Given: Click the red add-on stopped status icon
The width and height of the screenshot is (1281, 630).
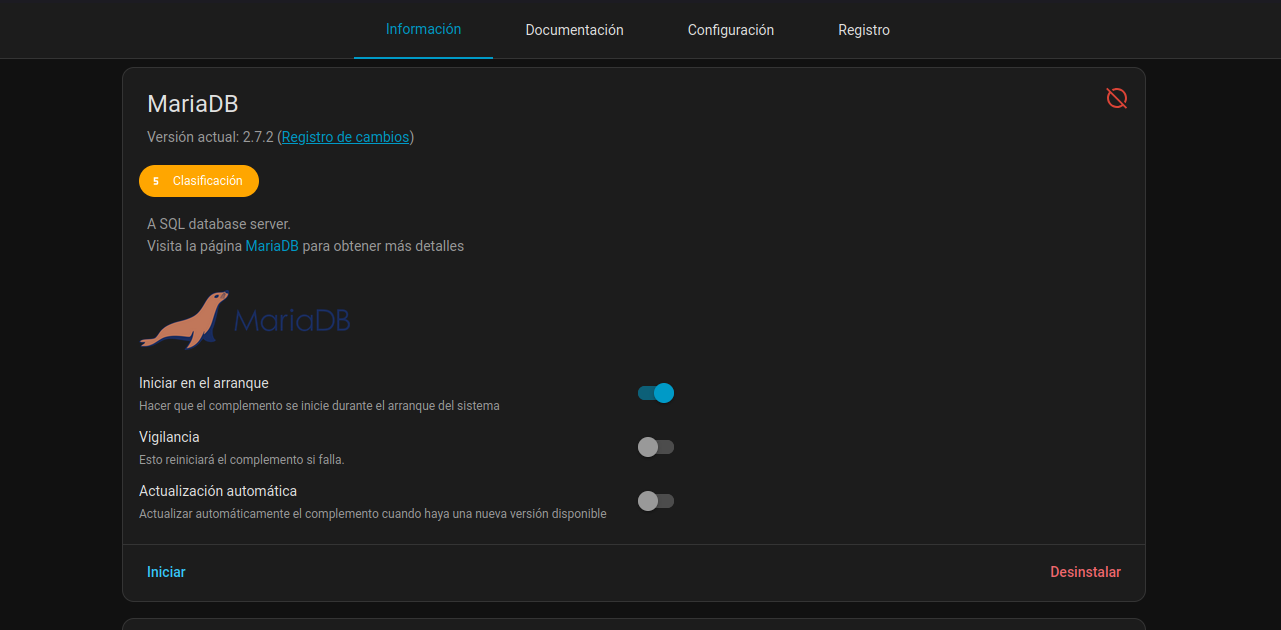Looking at the screenshot, I should [x=1116, y=98].
